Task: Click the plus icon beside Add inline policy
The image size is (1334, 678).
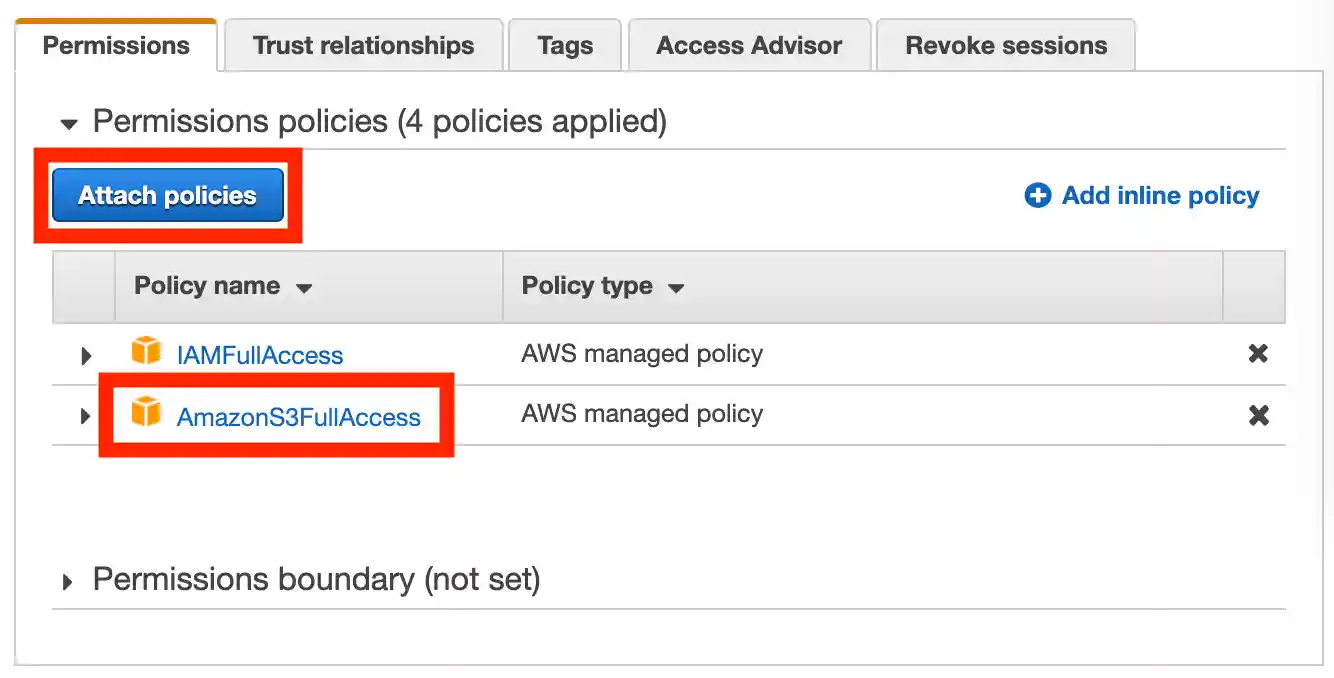Action: pos(1038,196)
